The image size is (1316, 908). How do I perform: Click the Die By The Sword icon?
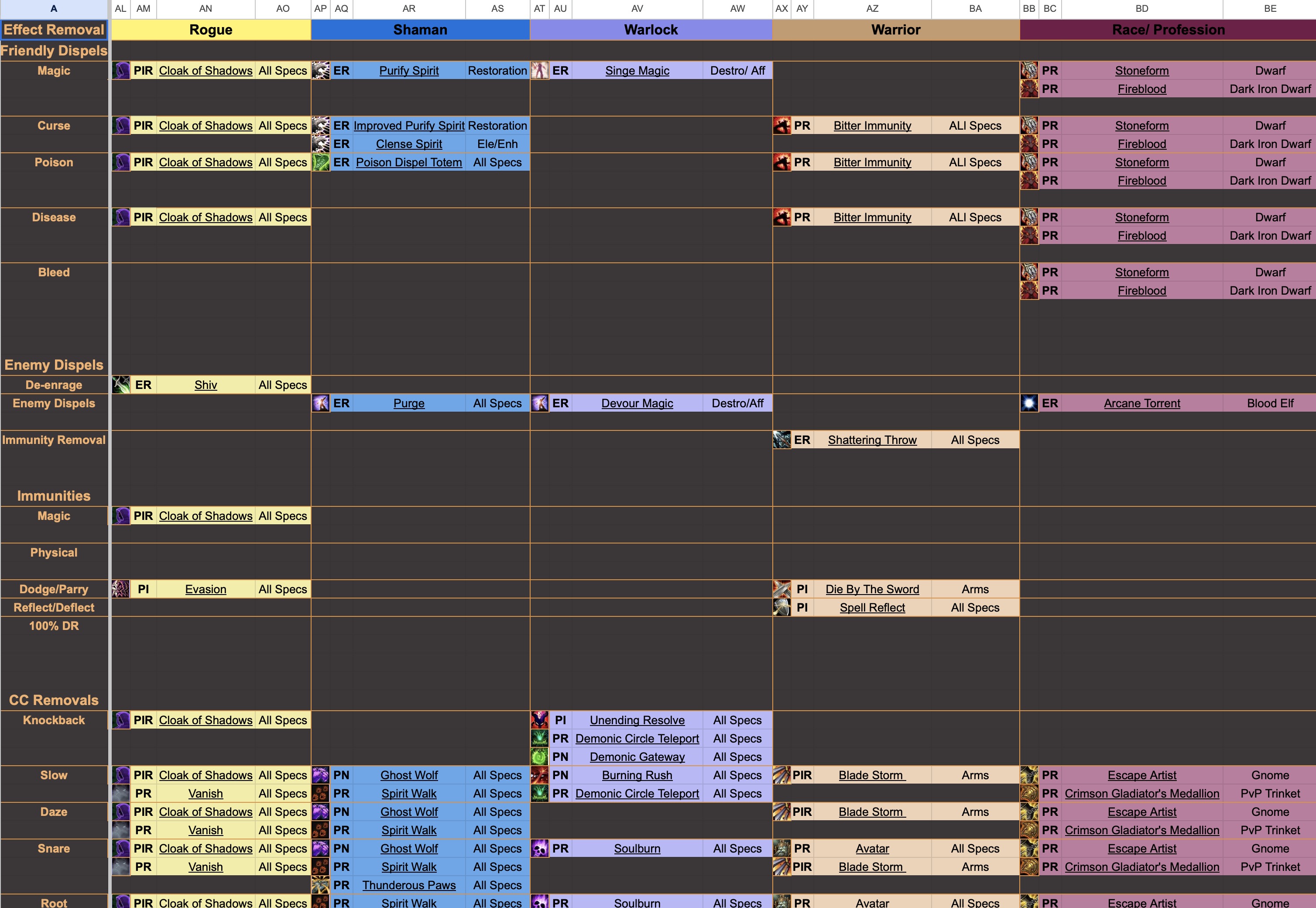(782, 589)
